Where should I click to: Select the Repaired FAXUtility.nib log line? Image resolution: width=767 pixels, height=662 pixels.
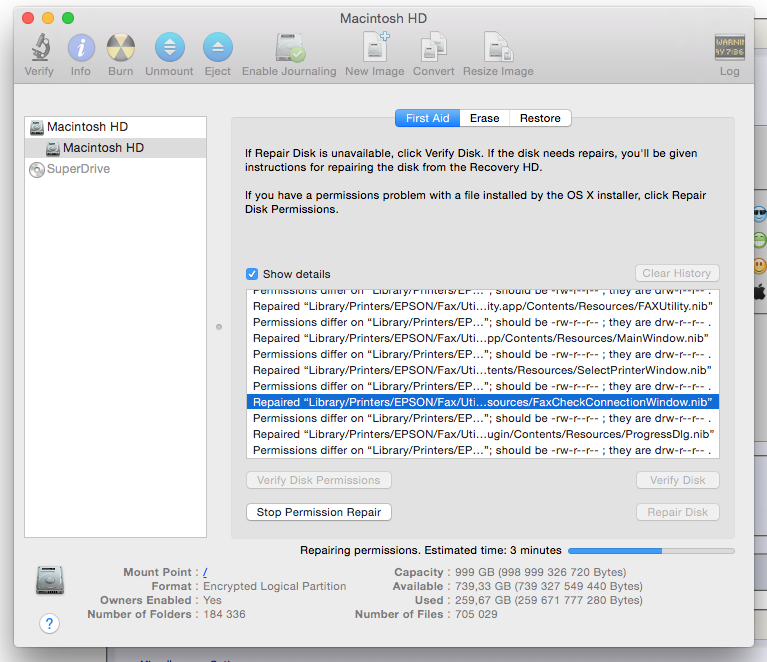483,306
